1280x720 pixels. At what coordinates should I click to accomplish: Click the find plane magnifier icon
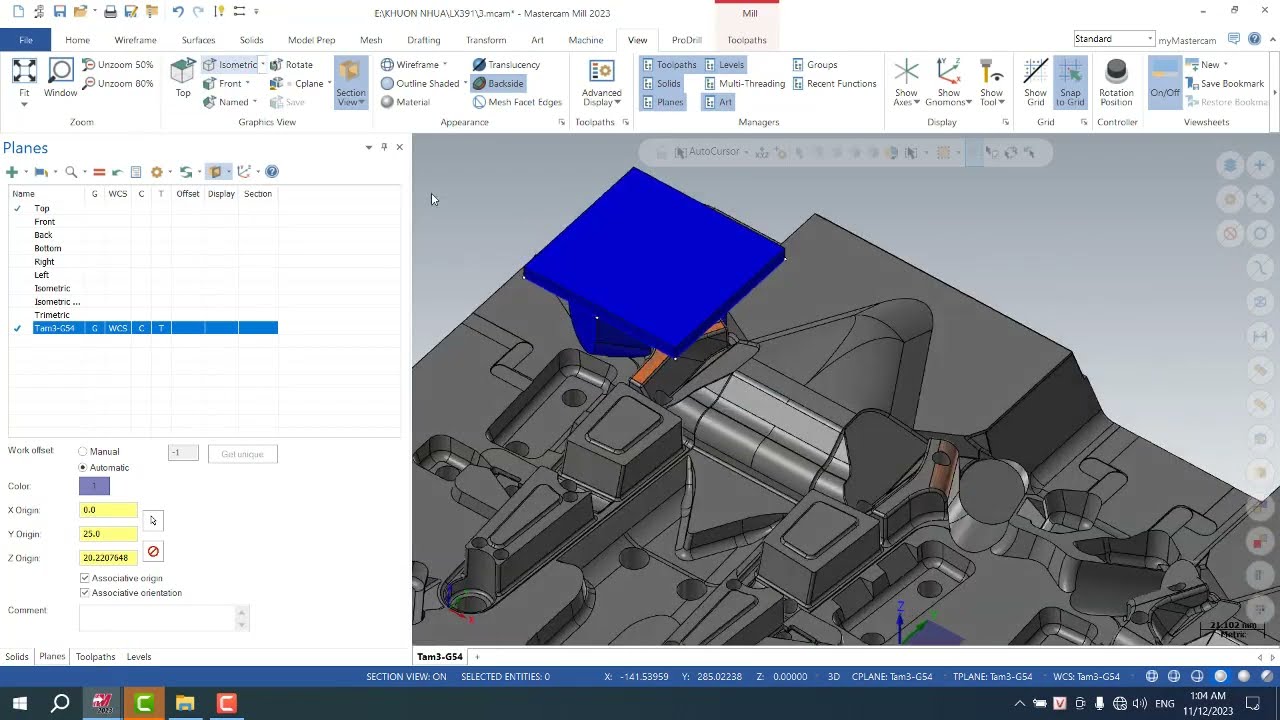coord(71,172)
